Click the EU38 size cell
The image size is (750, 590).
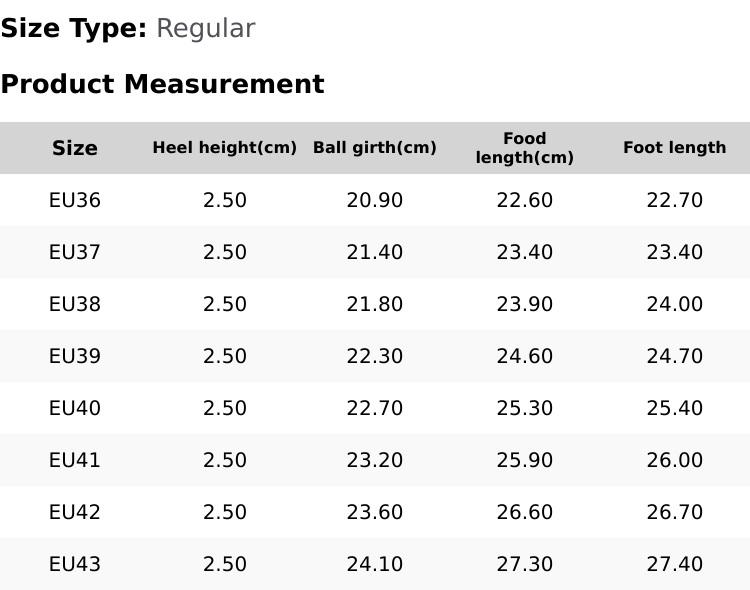[x=75, y=304]
